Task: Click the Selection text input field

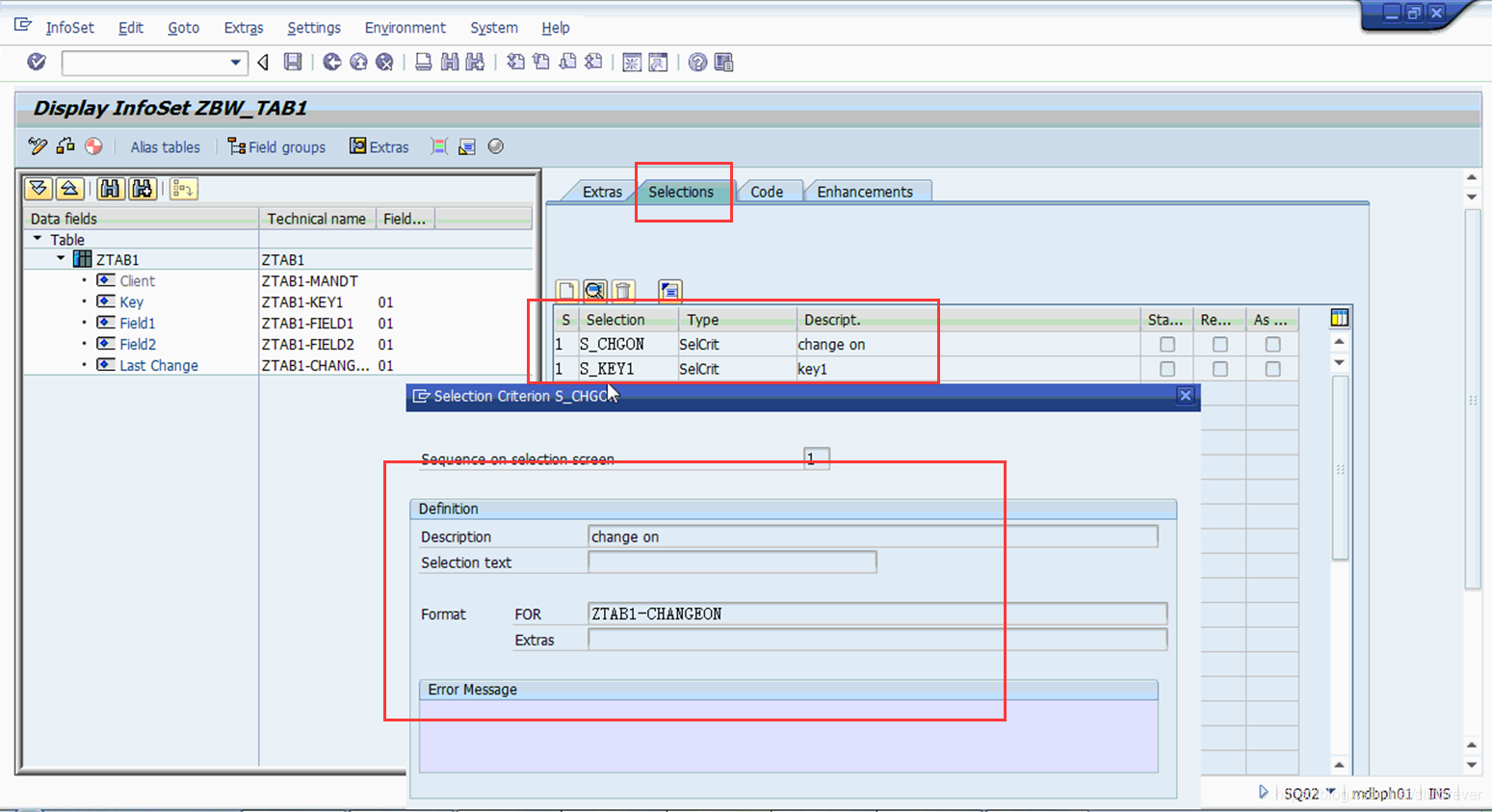Action: (x=732, y=563)
